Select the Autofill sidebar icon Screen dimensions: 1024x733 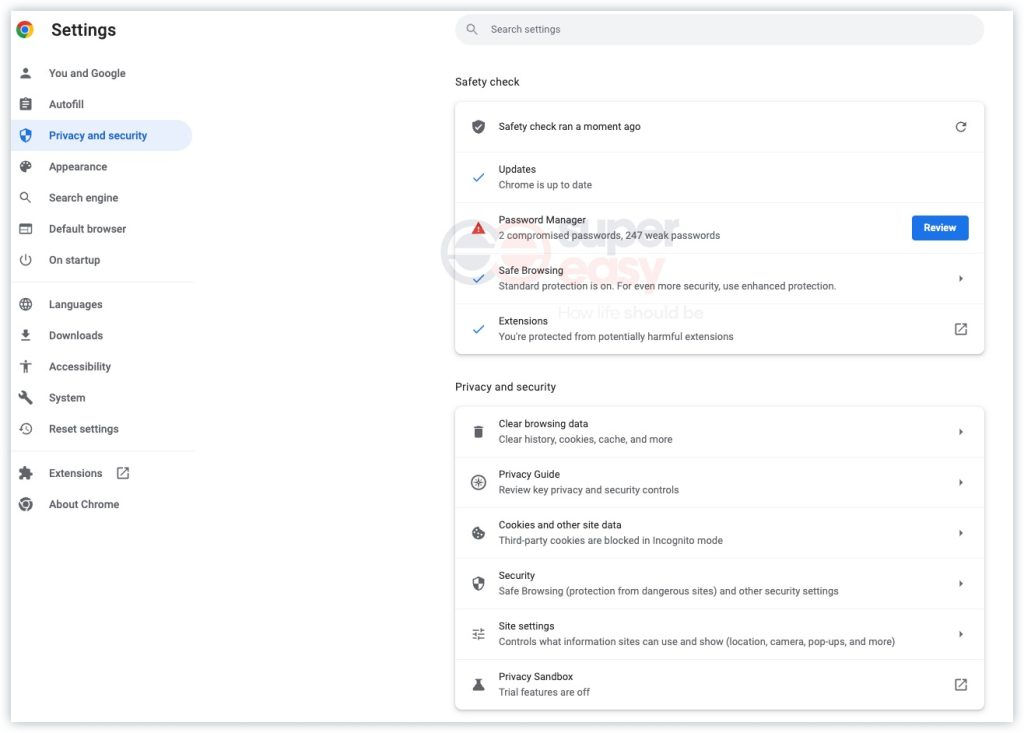click(25, 104)
